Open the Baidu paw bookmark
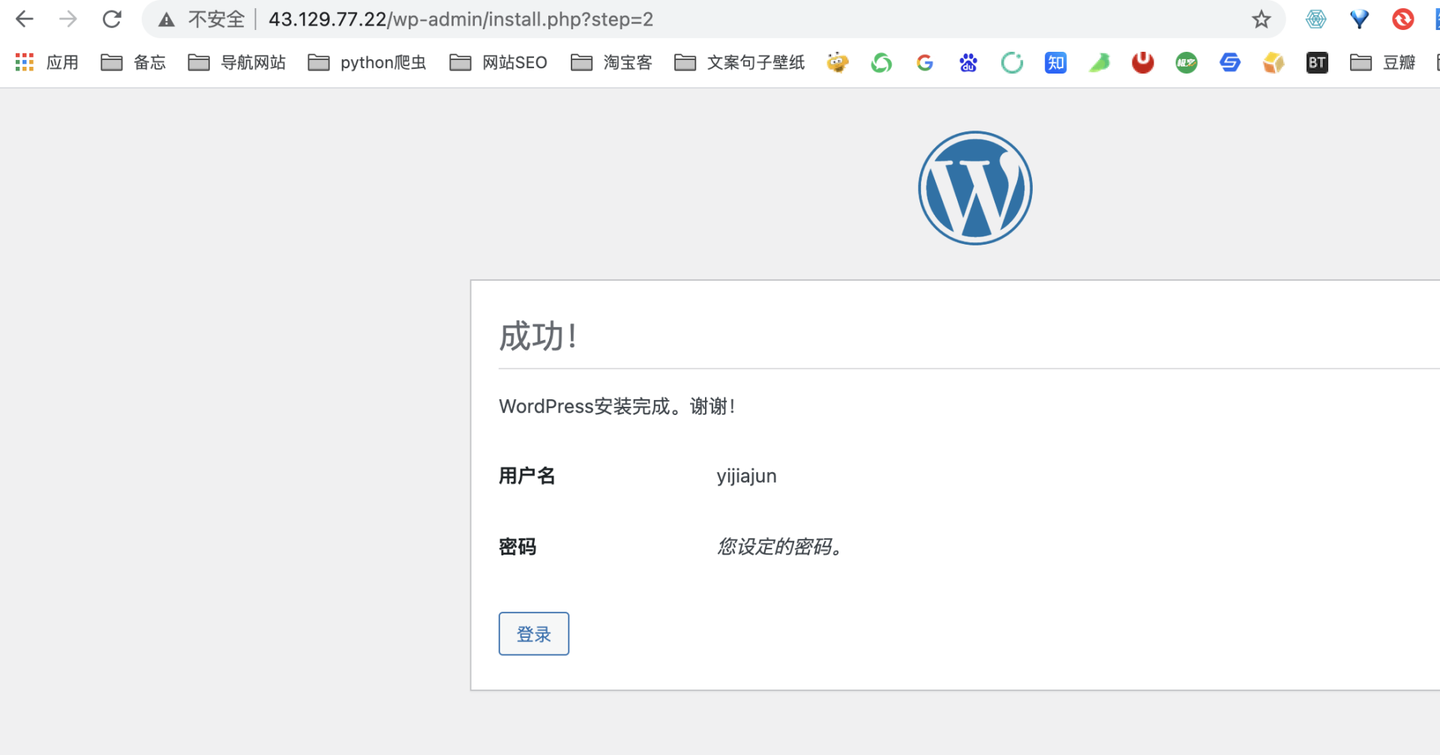The width and height of the screenshot is (1440, 755). click(968, 62)
